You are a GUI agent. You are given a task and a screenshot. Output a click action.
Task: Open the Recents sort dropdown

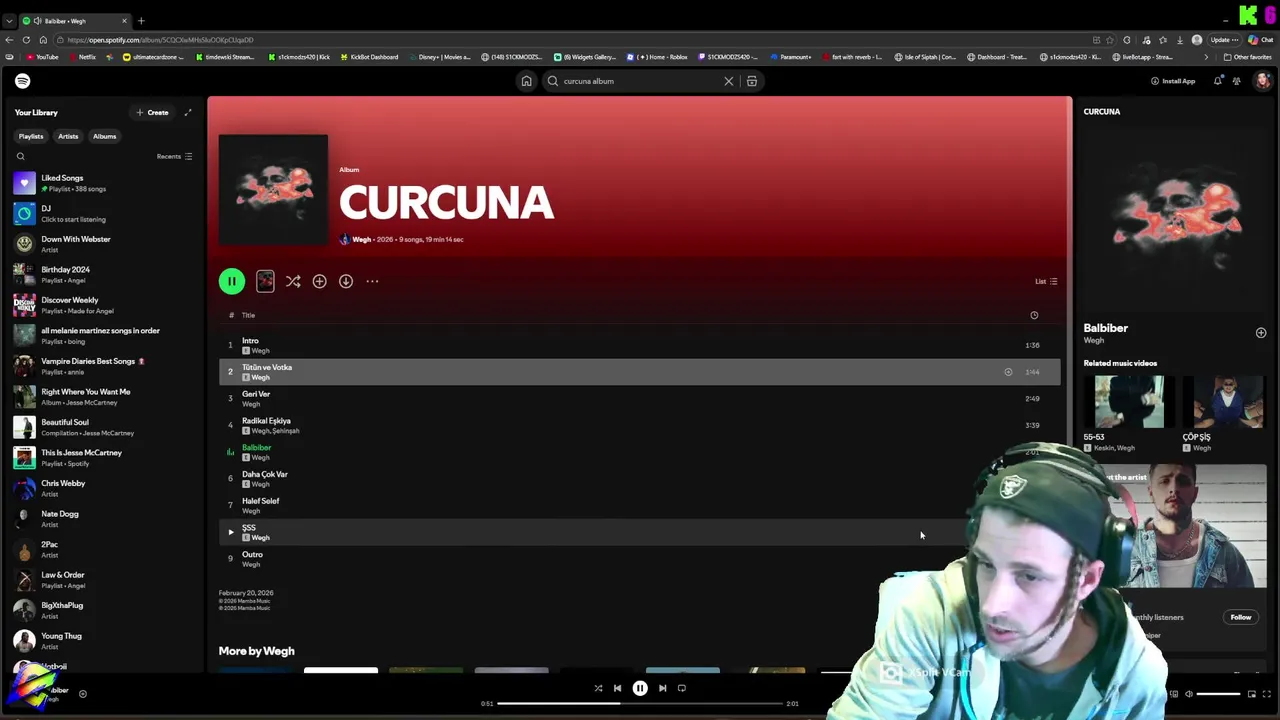tap(174, 156)
